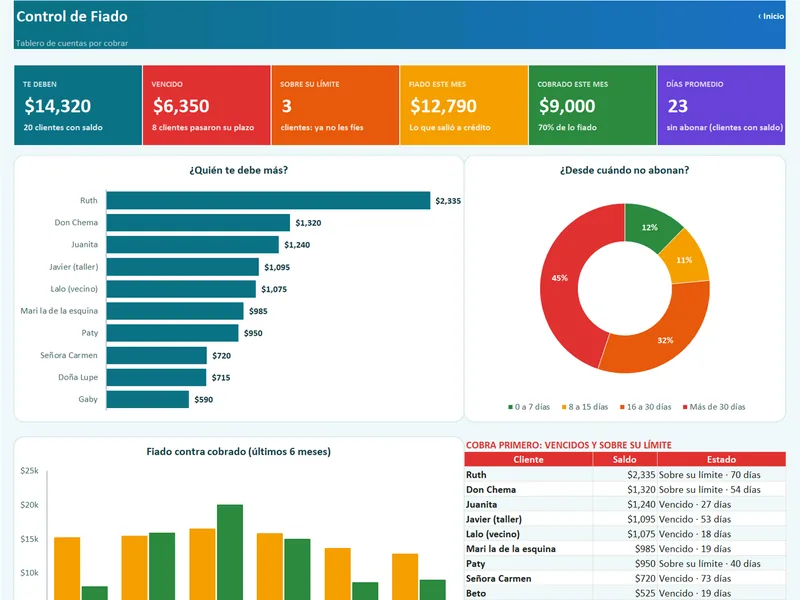800x600 pixels.
Task: Click the Don Chema bar
Action: (x=198, y=222)
